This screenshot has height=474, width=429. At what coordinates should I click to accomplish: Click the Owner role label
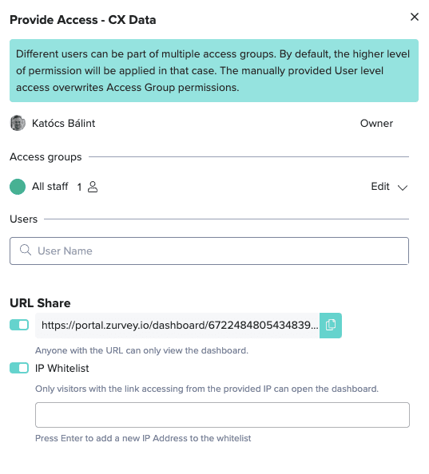376,123
